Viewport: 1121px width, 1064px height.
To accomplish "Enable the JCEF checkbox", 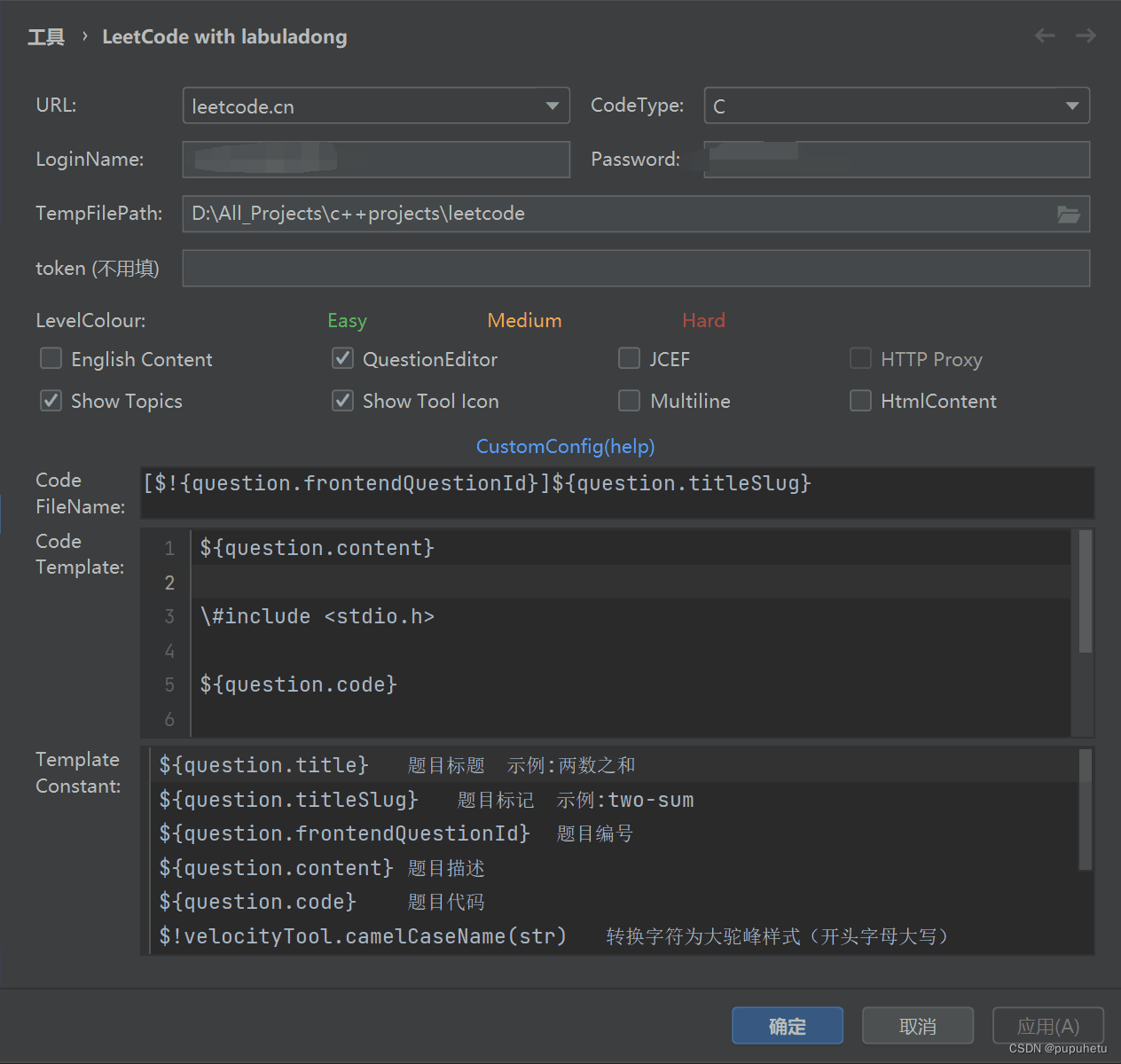I will pyautogui.click(x=629, y=358).
